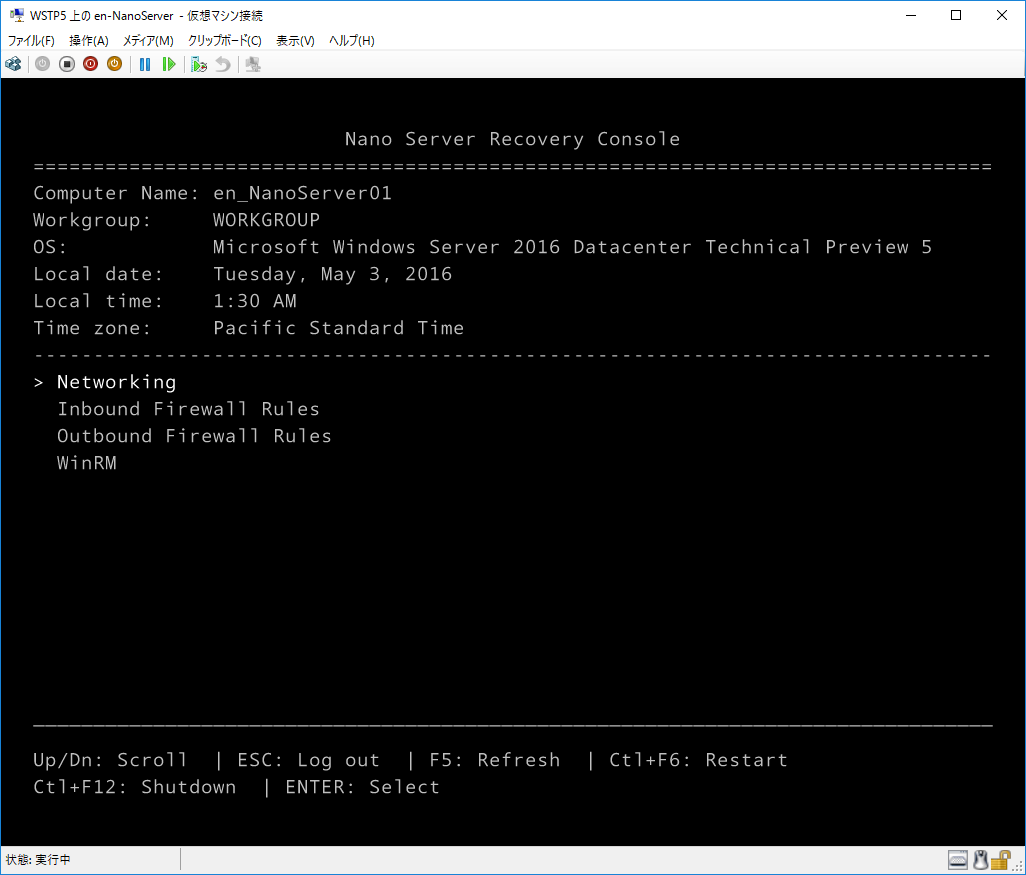This screenshot has width=1026, height=875.
Task: Save the VM state with the orange icon
Action: pyautogui.click(x=115, y=64)
